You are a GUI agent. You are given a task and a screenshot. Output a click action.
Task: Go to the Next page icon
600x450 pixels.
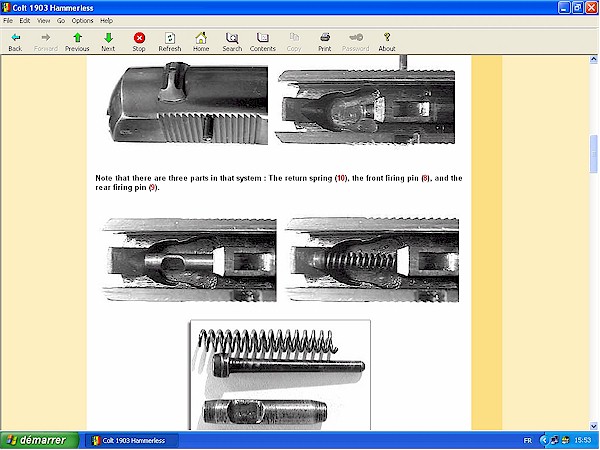click(108, 38)
